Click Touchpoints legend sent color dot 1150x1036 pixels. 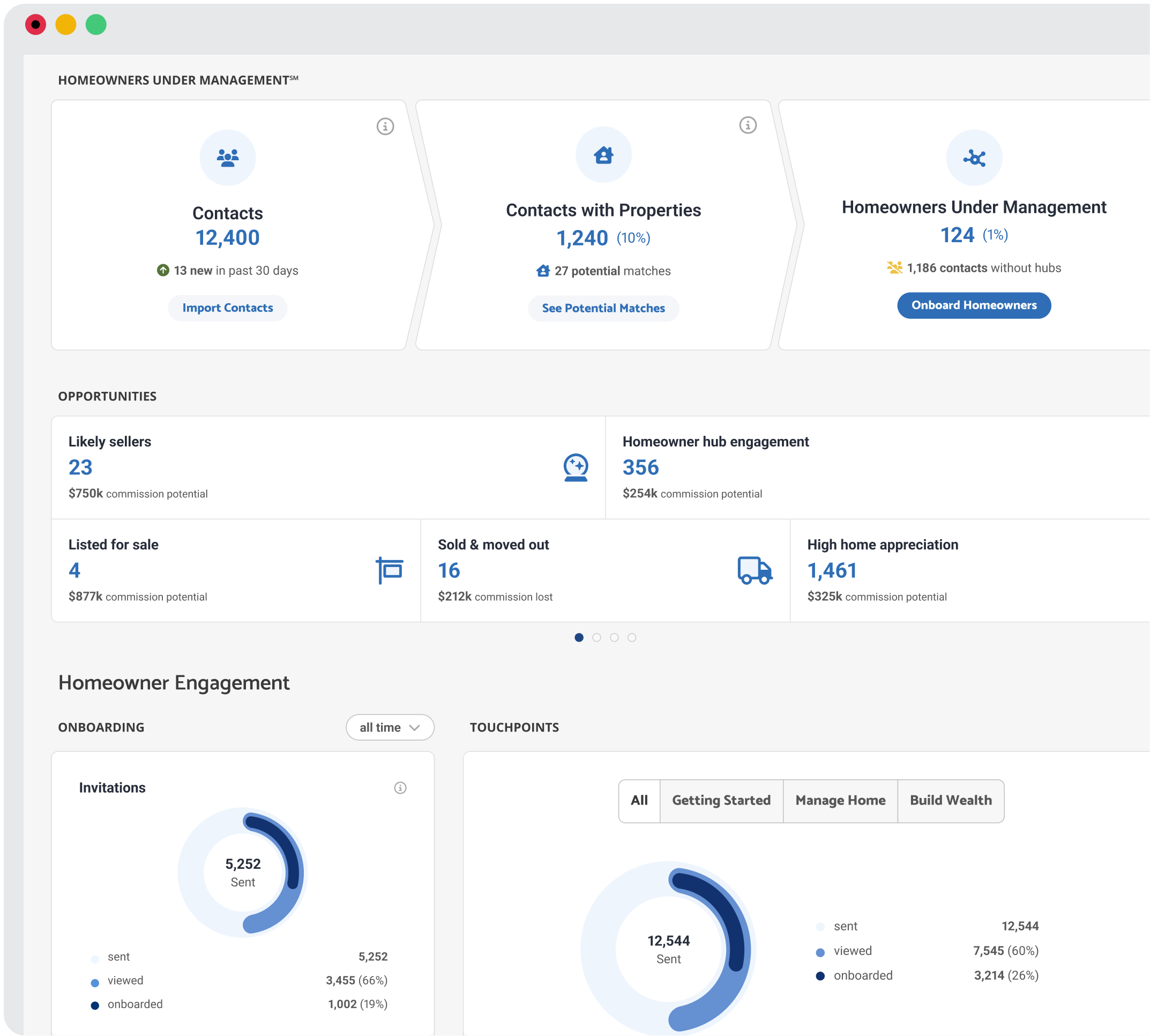pos(820,927)
